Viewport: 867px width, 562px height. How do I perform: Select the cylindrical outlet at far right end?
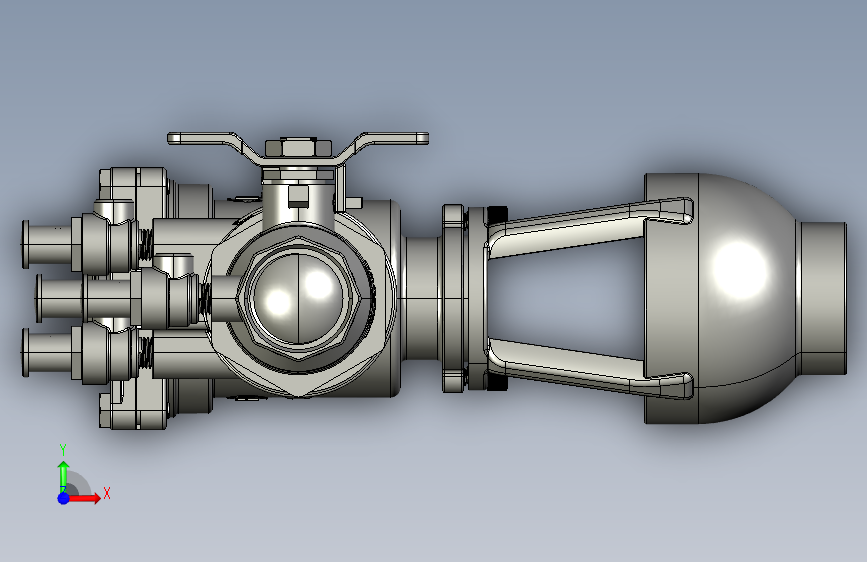[822, 299]
